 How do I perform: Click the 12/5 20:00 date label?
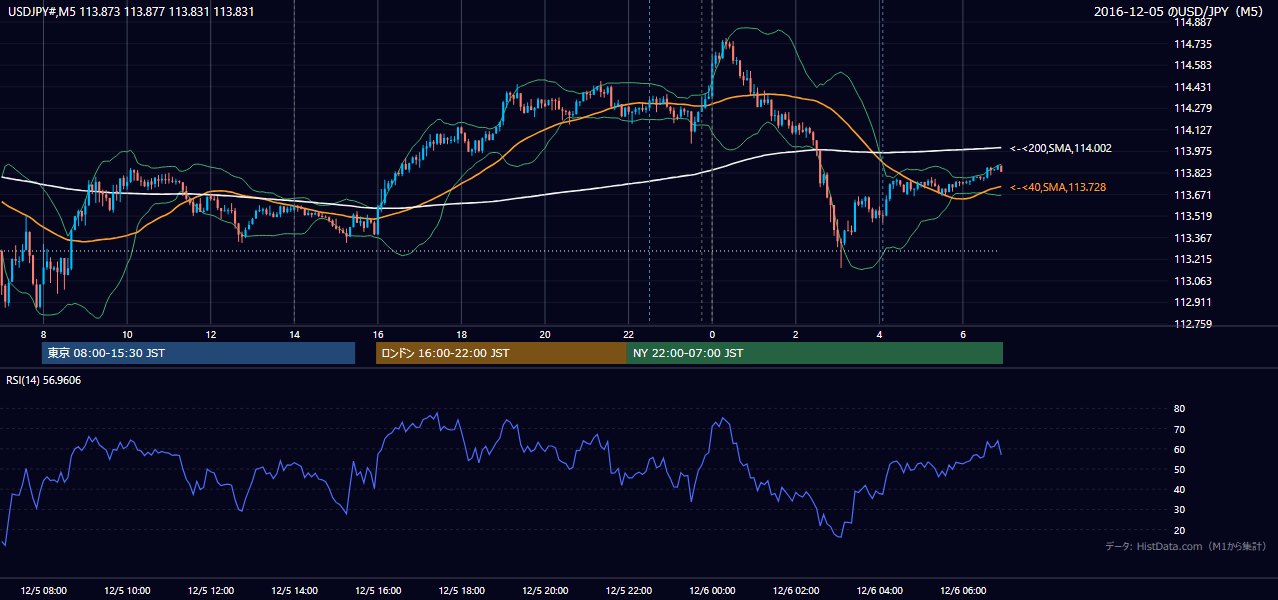coord(545,591)
